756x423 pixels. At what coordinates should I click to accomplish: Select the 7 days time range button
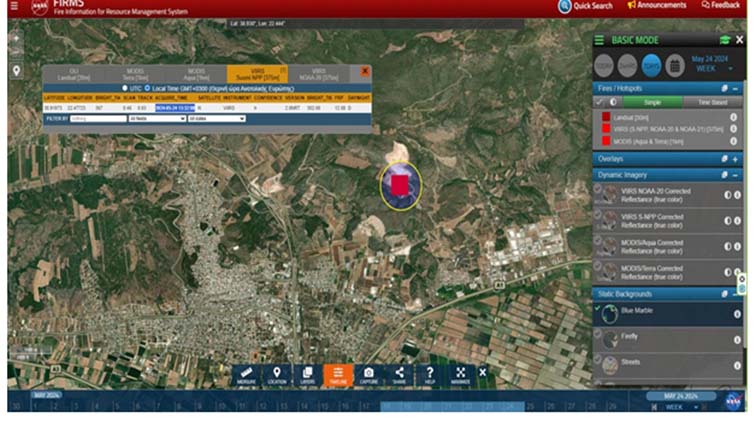coord(651,66)
